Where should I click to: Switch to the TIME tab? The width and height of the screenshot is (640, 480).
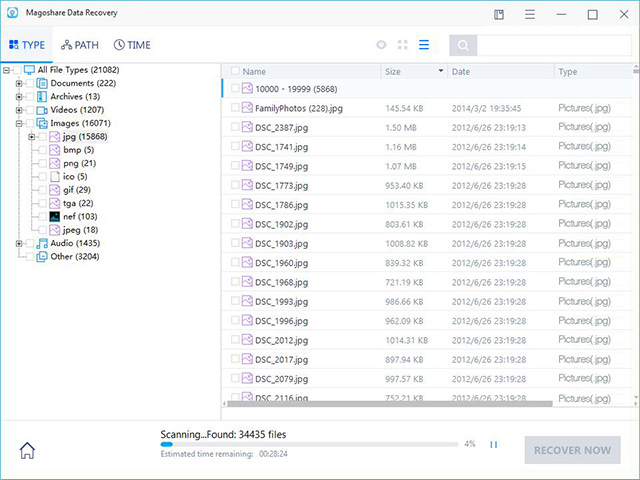pos(132,45)
